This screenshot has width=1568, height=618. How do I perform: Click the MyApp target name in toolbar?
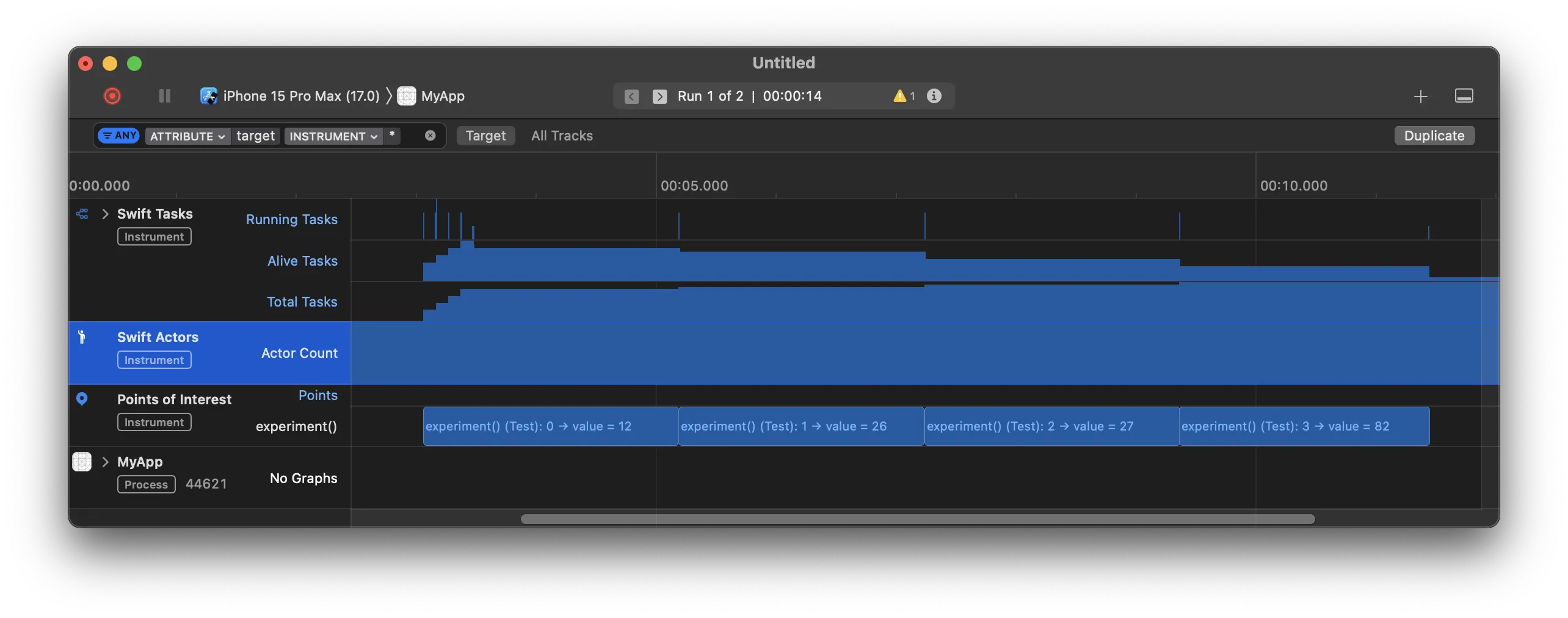click(x=443, y=96)
